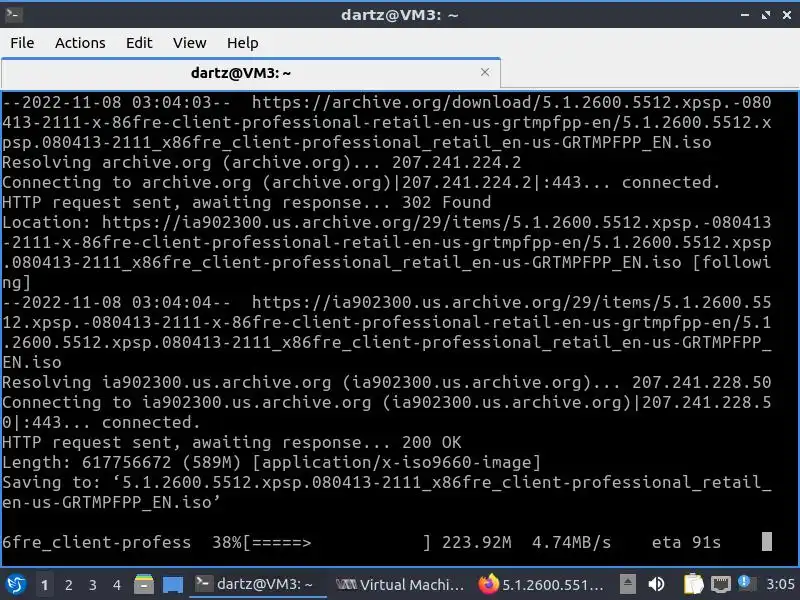Click the 3:05 panel clock
800x600 pixels.
780,584
